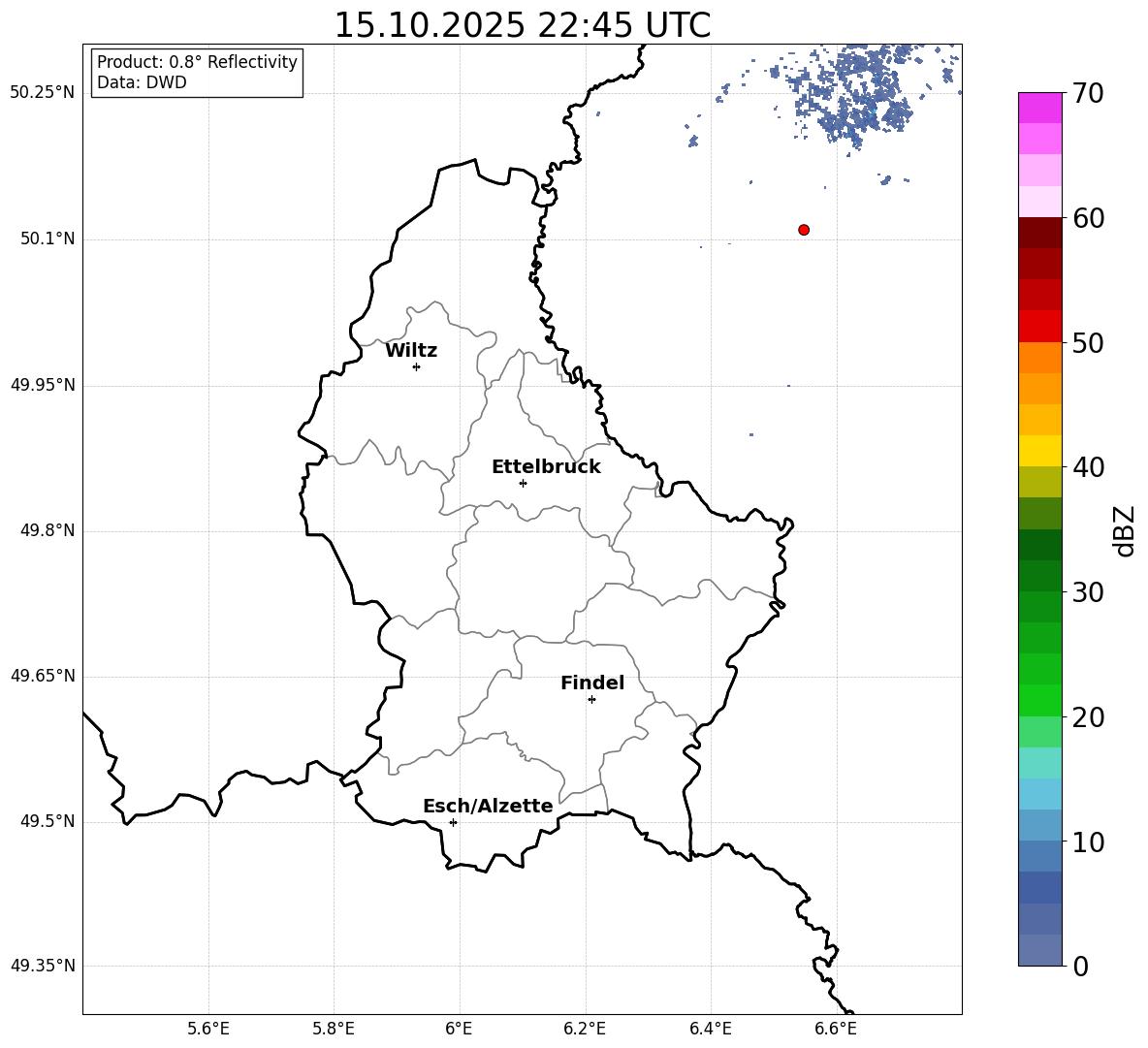The width and height of the screenshot is (1148, 1048).
Task: Click the cross marker below Findel
Action: pyautogui.click(x=591, y=700)
